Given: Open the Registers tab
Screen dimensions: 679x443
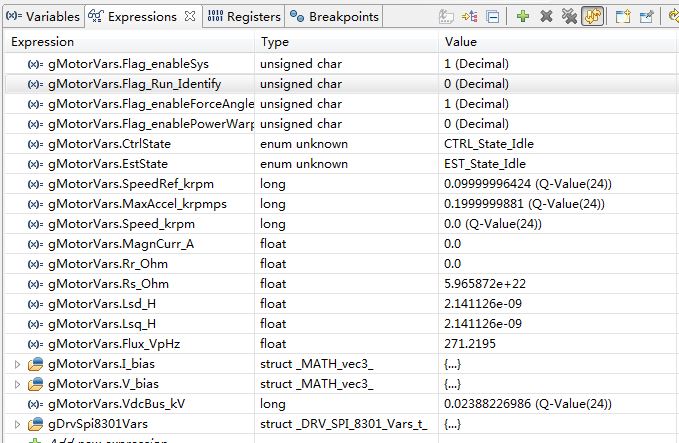Looking at the screenshot, I should (245, 17).
